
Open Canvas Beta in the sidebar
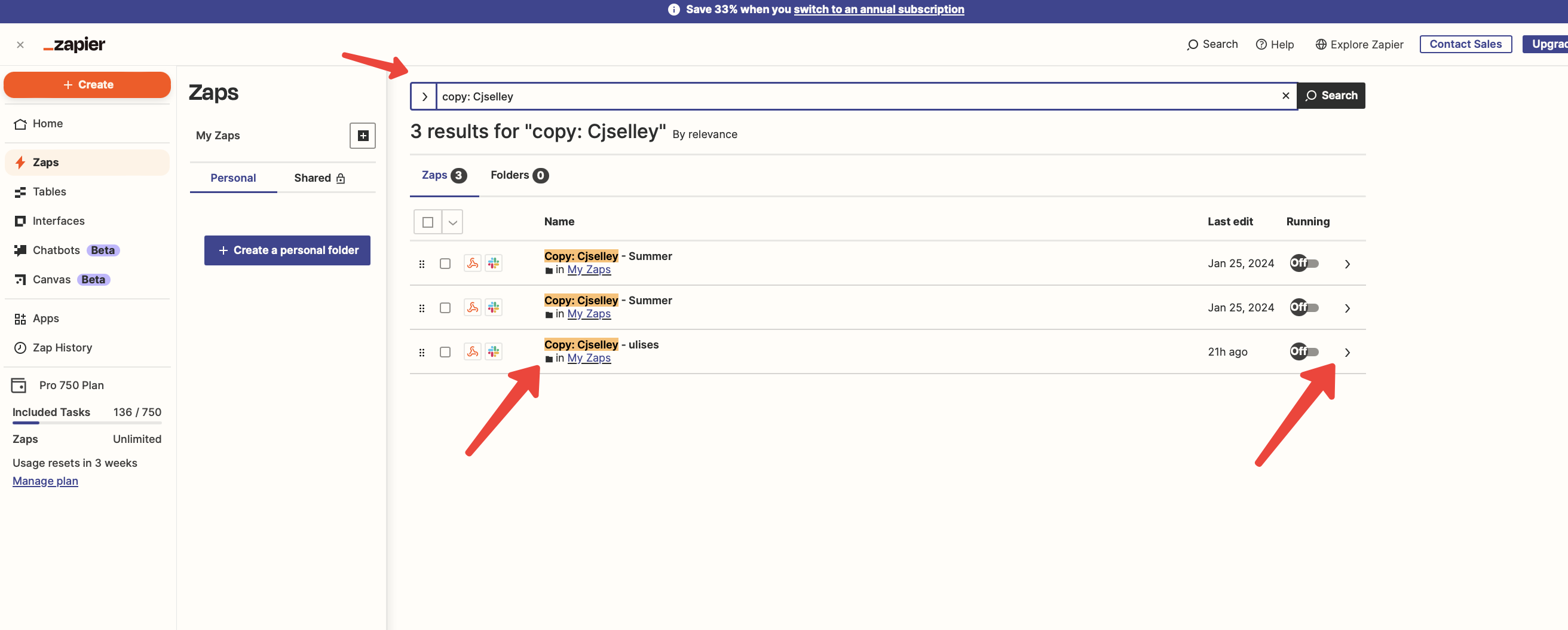(x=87, y=279)
